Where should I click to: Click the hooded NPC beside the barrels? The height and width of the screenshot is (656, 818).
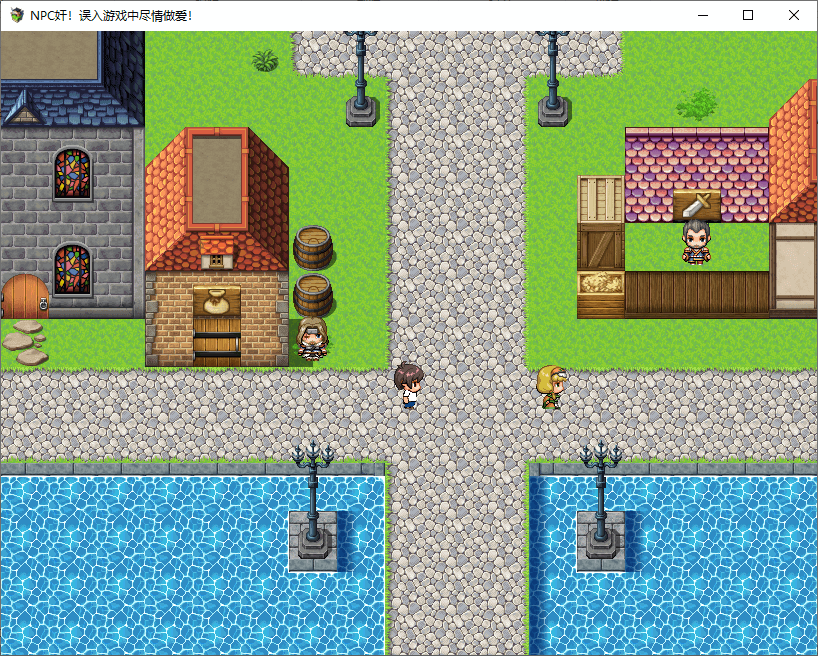[x=312, y=341]
